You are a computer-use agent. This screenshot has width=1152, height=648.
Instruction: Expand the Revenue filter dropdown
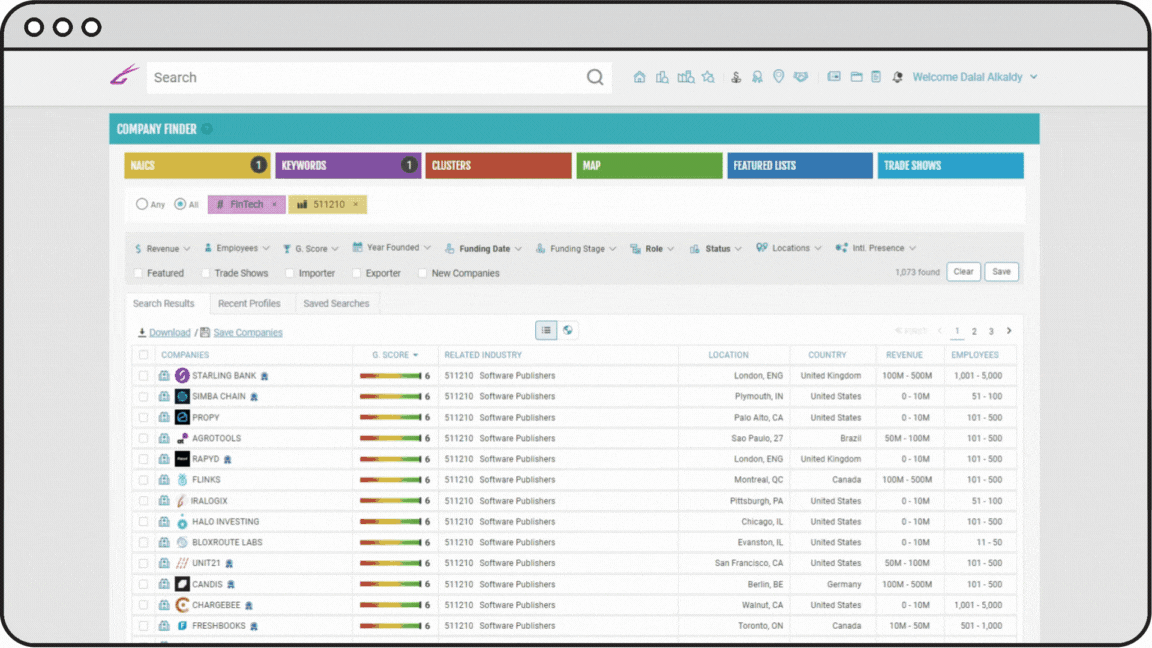point(162,248)
